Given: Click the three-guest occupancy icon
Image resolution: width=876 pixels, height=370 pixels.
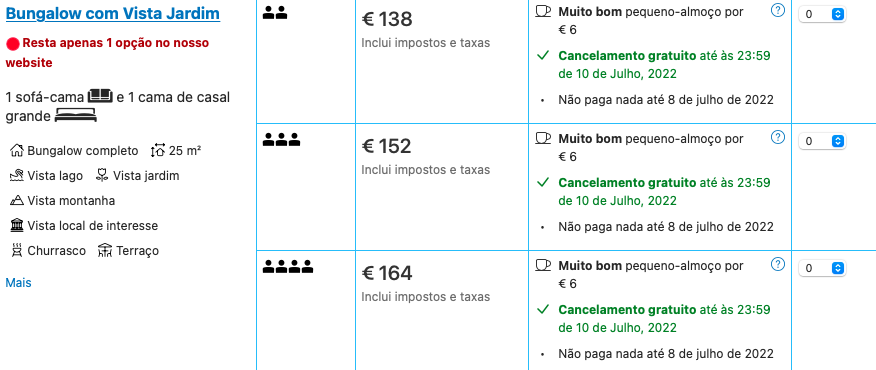Looking at the screenshot, I should pos(282,140).
